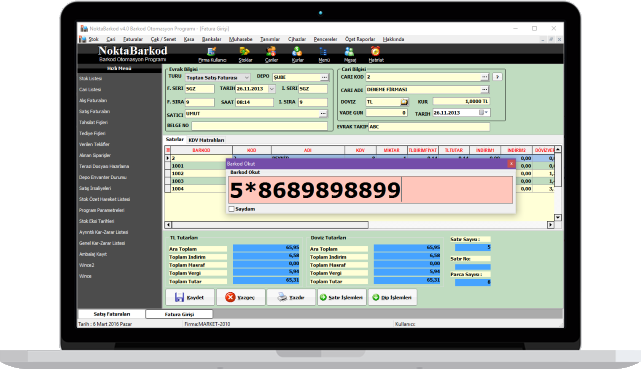Open Program Parametreleri in the quick menu
The width and height of the screenshot is (641, 369).
pyautogui.click(x=101, y=210)
